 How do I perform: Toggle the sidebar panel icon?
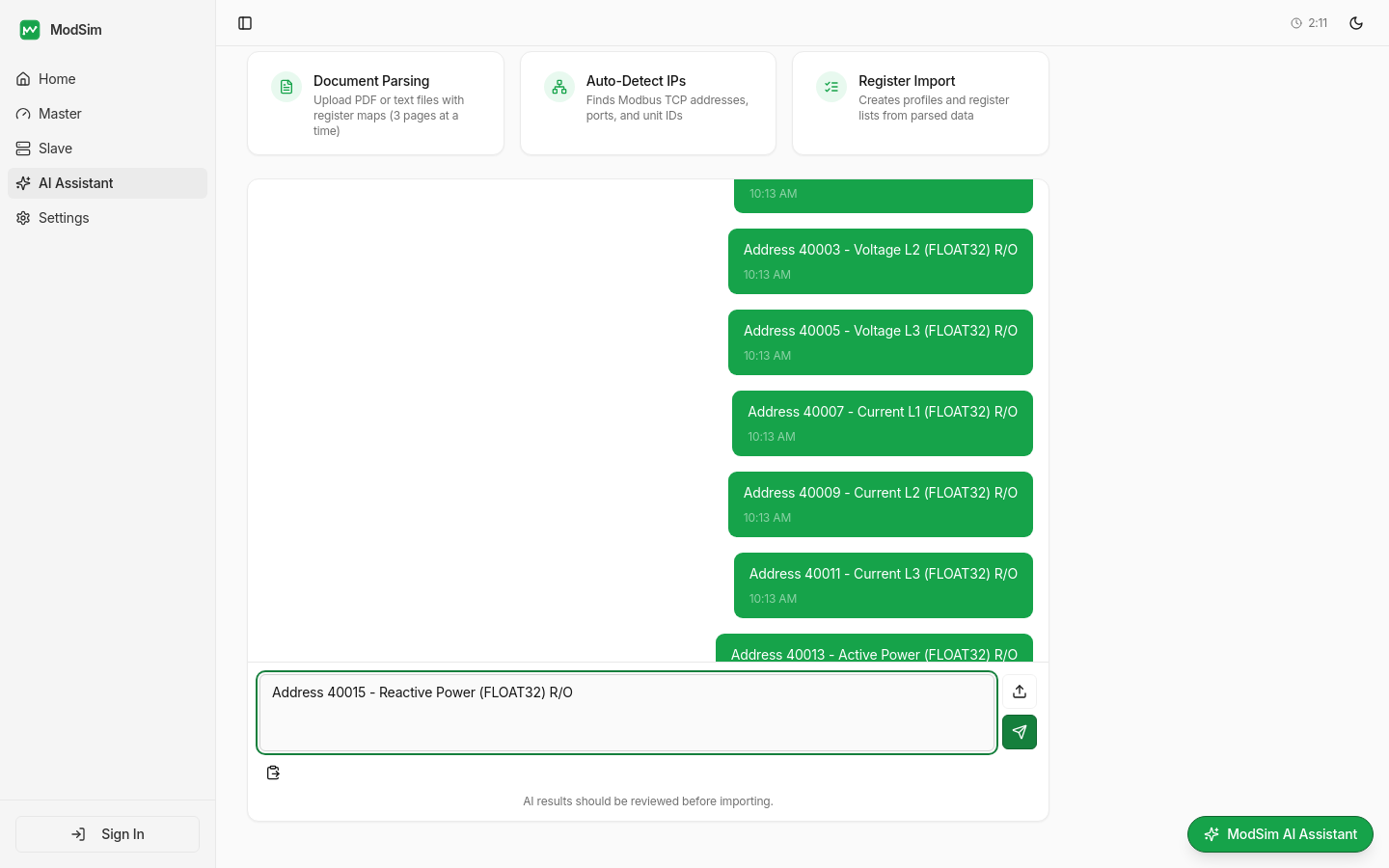[245, 23]
